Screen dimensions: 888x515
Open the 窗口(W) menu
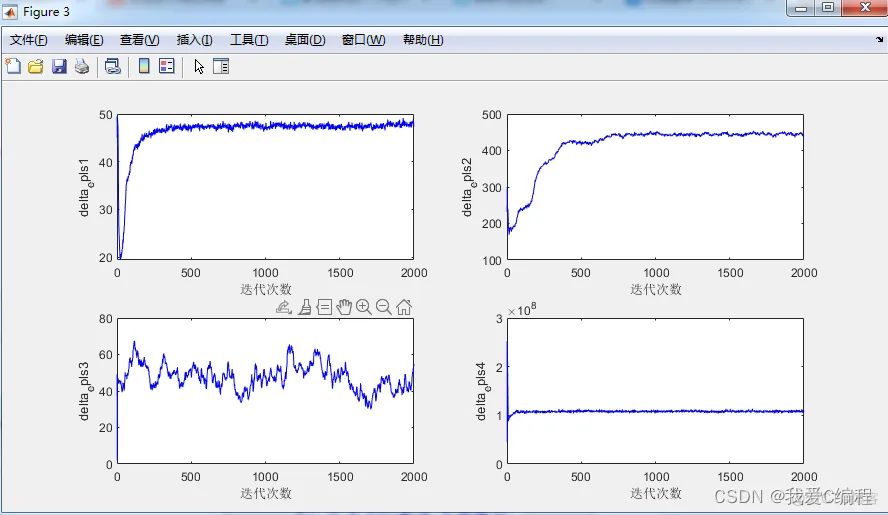[363, 40]
